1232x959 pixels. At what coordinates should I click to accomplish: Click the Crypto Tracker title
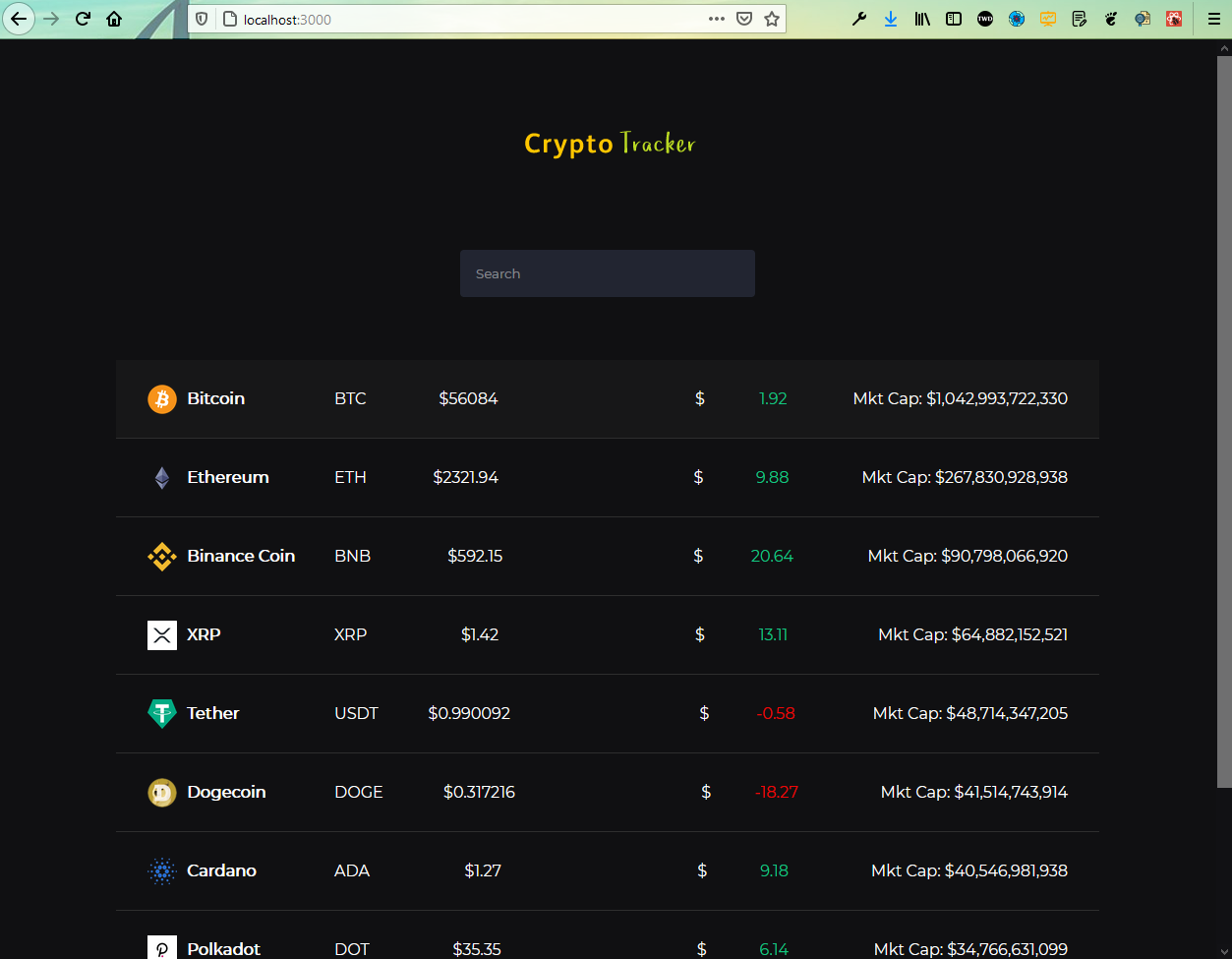pyautogui.click(x=610, y=144)
